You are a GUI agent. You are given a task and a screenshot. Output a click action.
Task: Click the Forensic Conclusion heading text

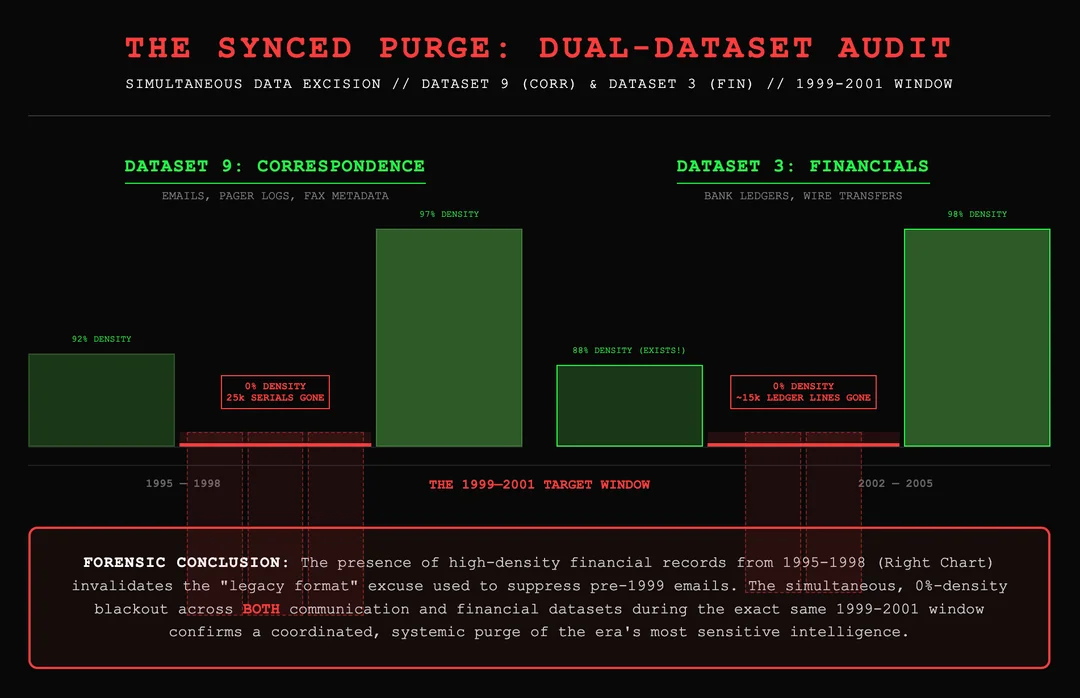(x=186, y=563)
